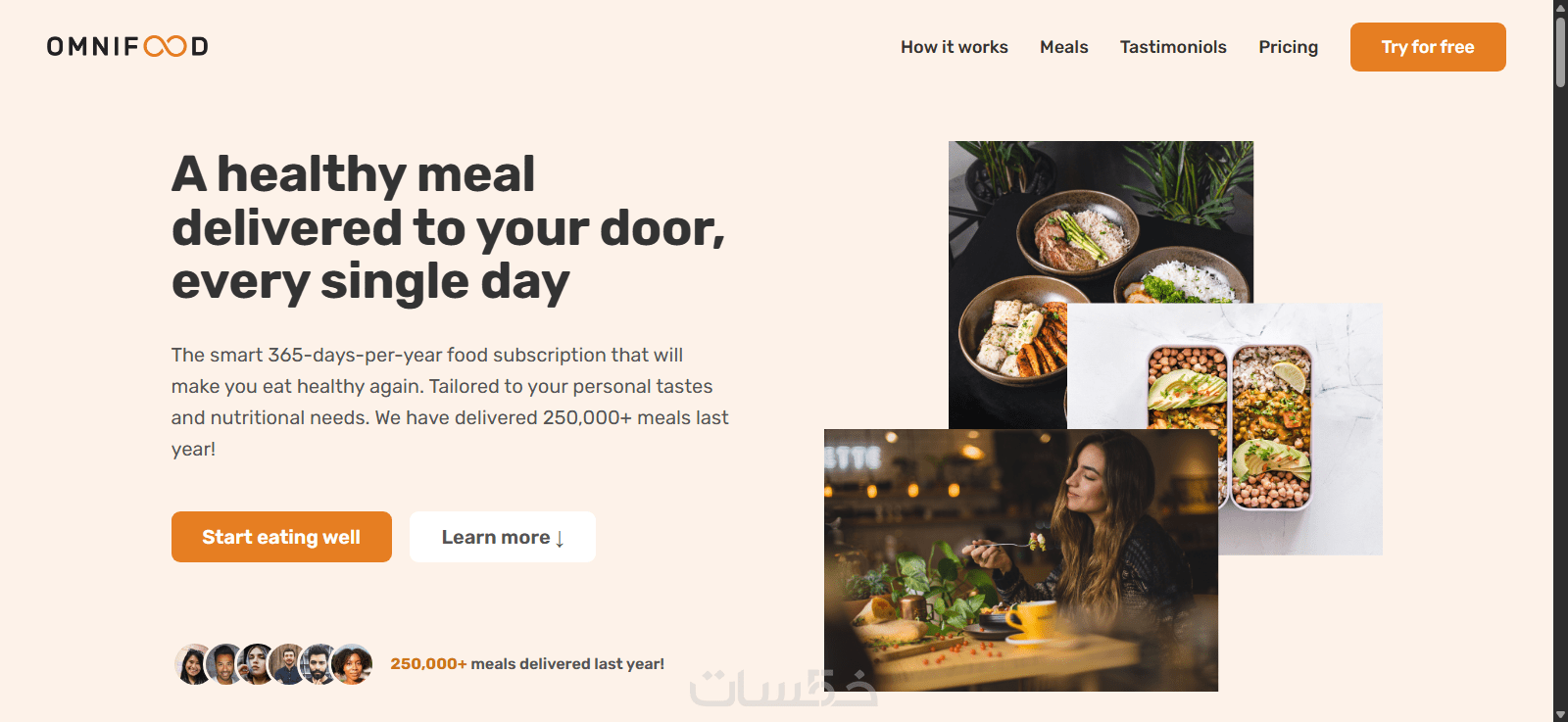Click the first customer avatar
Screen dimensions: 1568x722
(192, 664)
